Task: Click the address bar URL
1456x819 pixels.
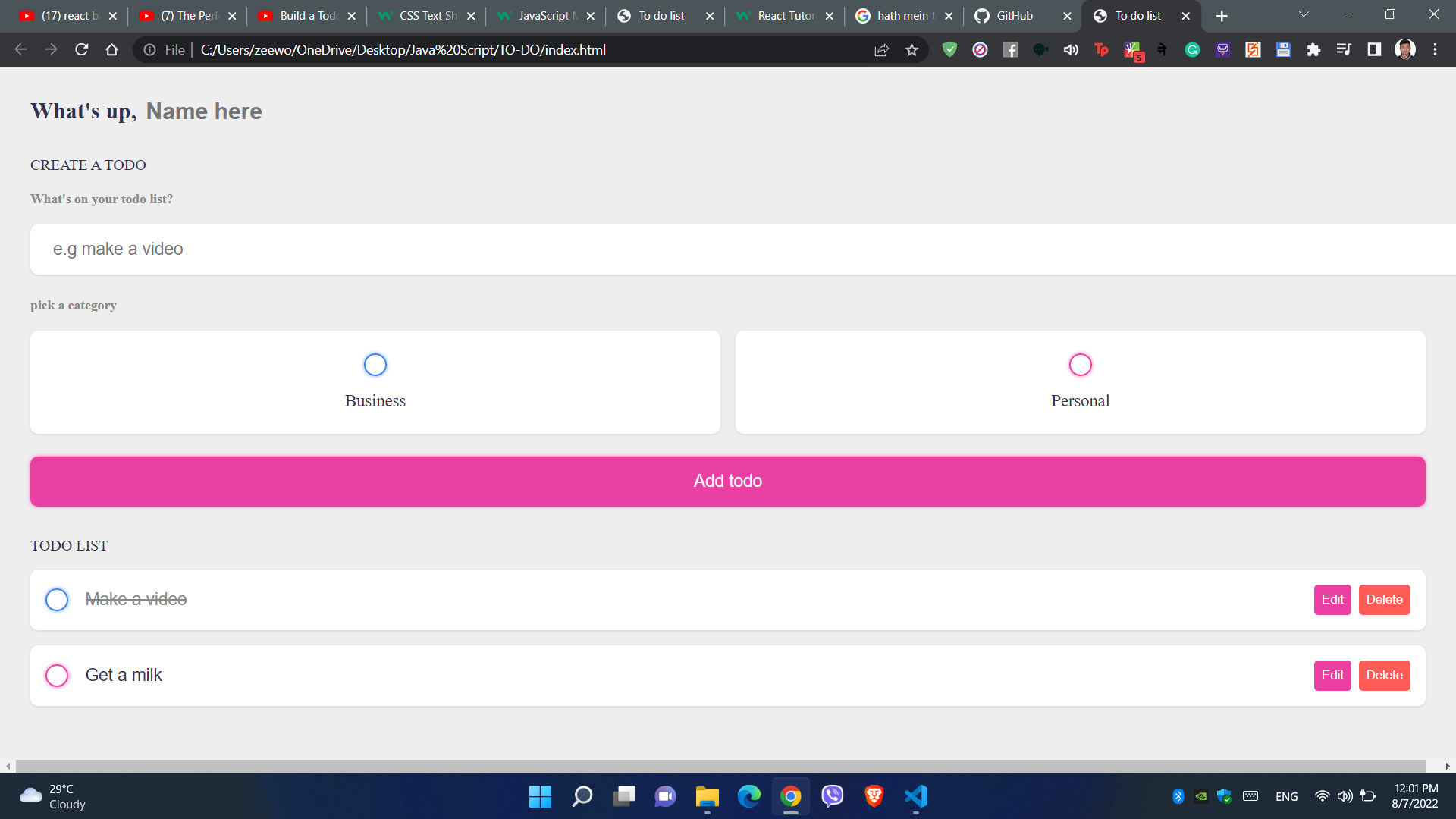Action: click(403, 50)
